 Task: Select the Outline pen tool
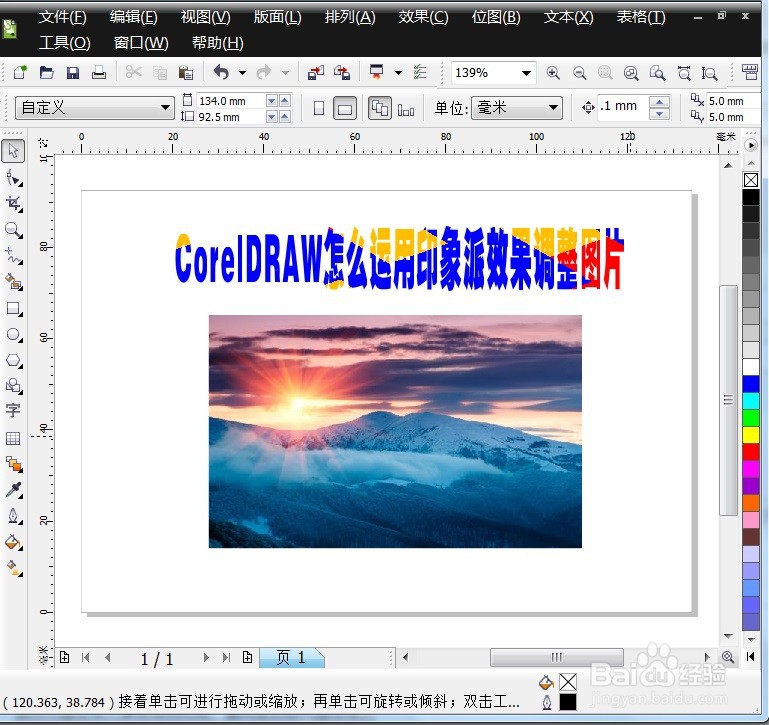[14, 516]
